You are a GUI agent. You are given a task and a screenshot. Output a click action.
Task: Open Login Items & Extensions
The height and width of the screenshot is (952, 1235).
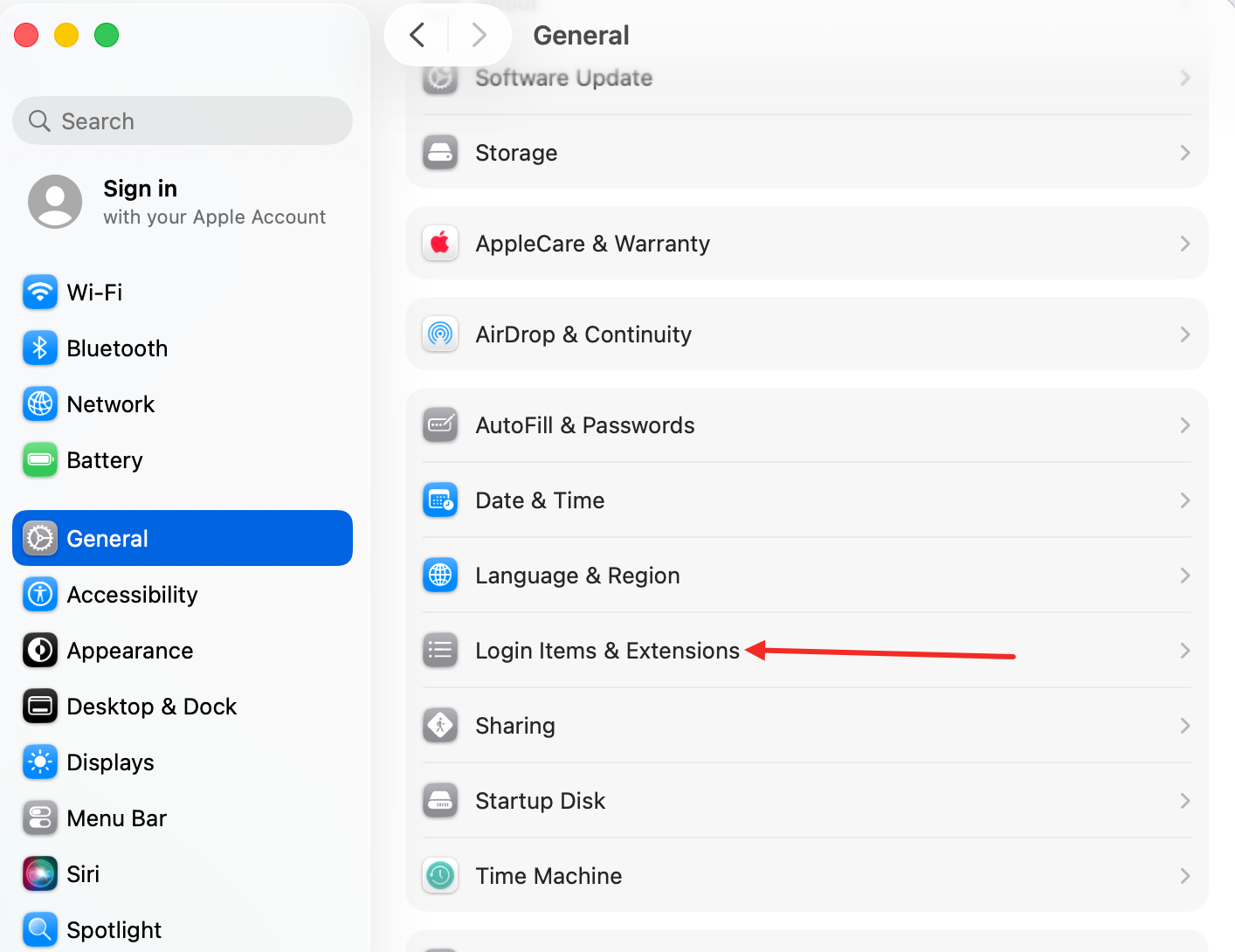[807, 651]
